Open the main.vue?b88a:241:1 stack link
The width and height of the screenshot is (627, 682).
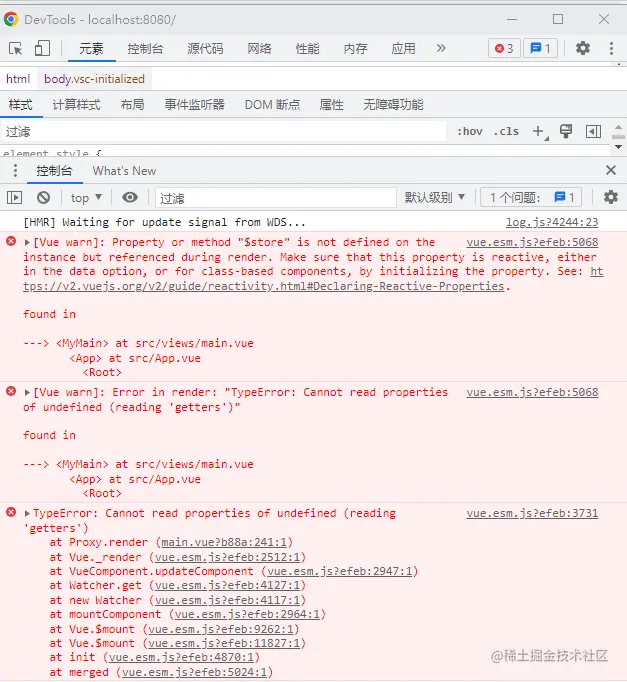tap(224, 542)
